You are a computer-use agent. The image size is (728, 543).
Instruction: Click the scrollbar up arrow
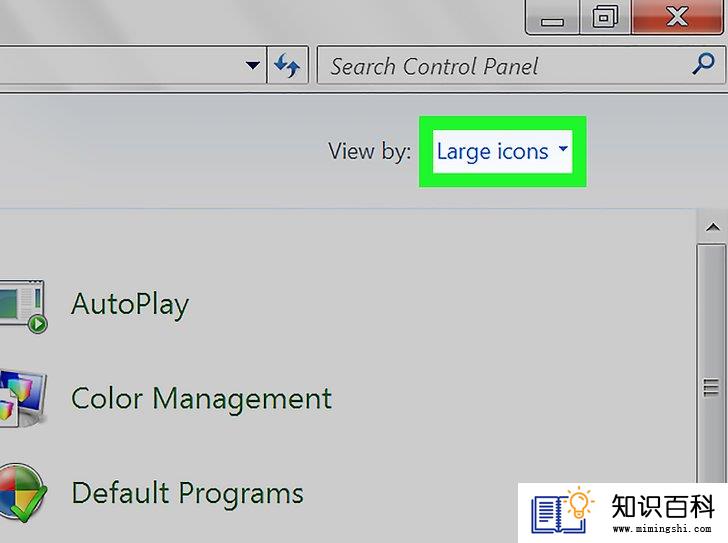coord(712,227)
